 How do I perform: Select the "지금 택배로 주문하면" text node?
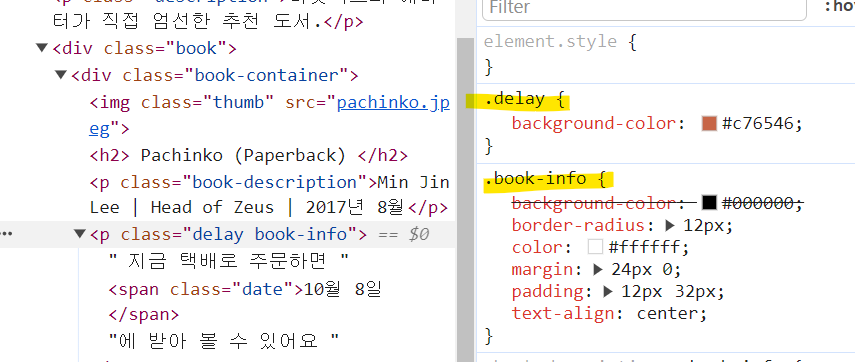click(228, 262)
